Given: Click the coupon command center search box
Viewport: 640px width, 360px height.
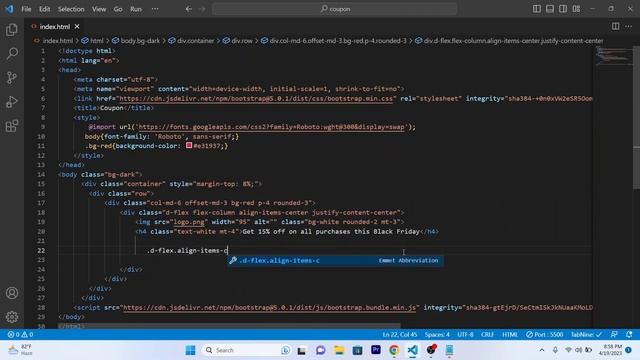Looking at the screenshot, I should click(335, 9).
